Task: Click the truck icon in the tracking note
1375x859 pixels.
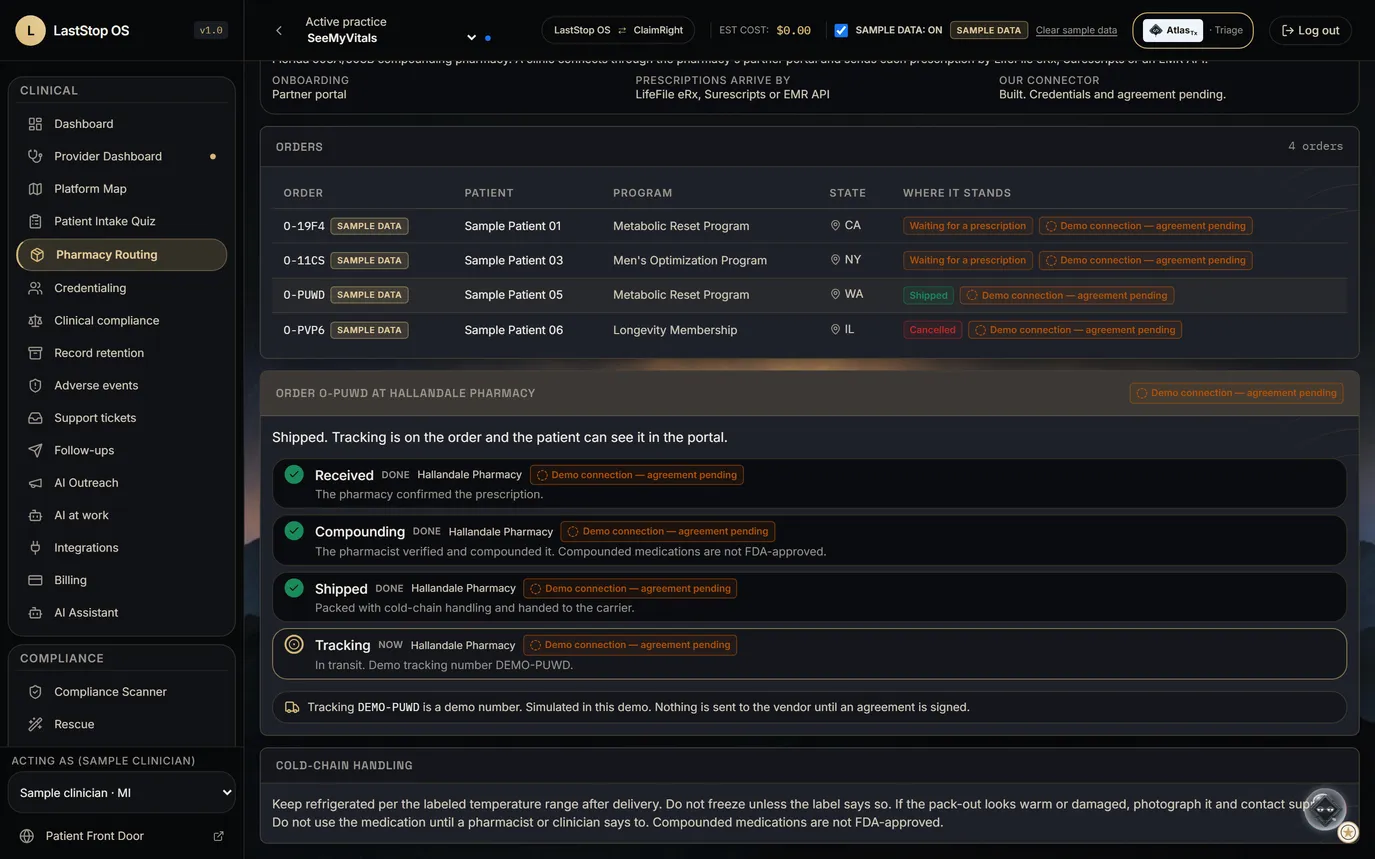Action: coord(292,707)
